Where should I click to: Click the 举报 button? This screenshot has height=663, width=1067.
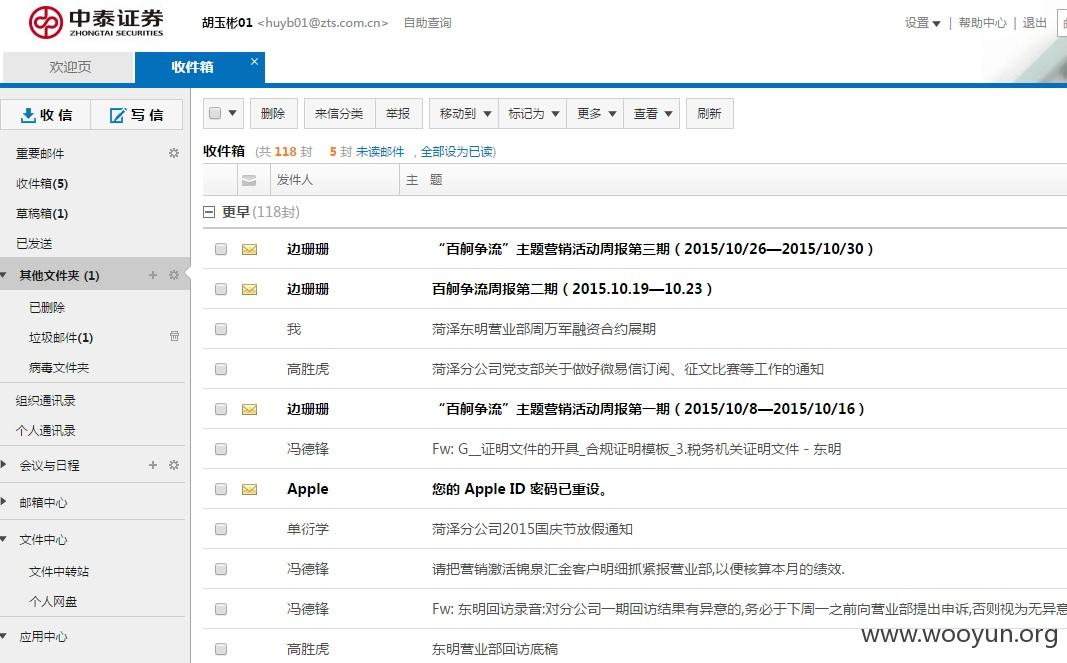(399, 114)
